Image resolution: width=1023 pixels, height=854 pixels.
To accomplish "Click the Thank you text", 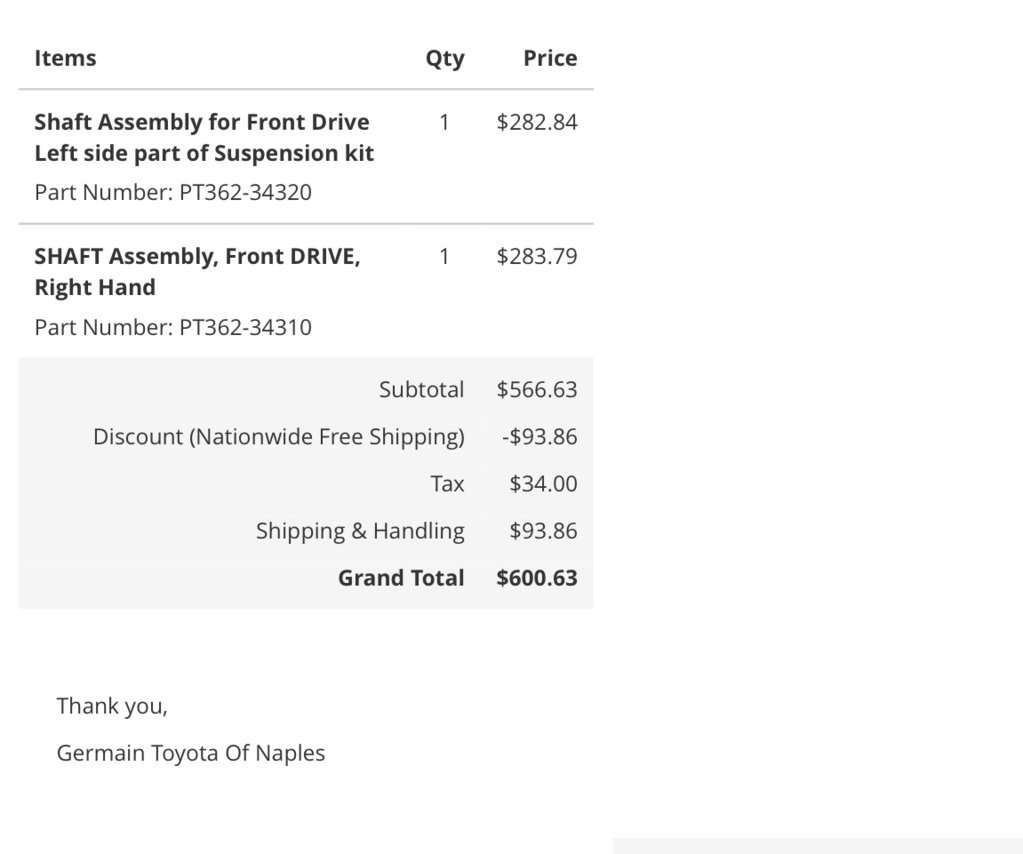I will pyautogui.click(x=112, y=706).
